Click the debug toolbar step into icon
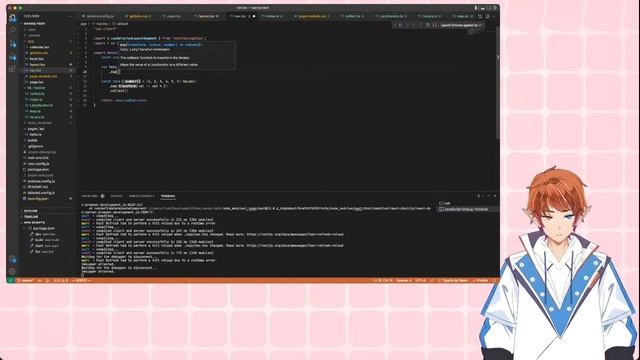The width and height of the screenshot is (640, 360). [x=413, y=25]
